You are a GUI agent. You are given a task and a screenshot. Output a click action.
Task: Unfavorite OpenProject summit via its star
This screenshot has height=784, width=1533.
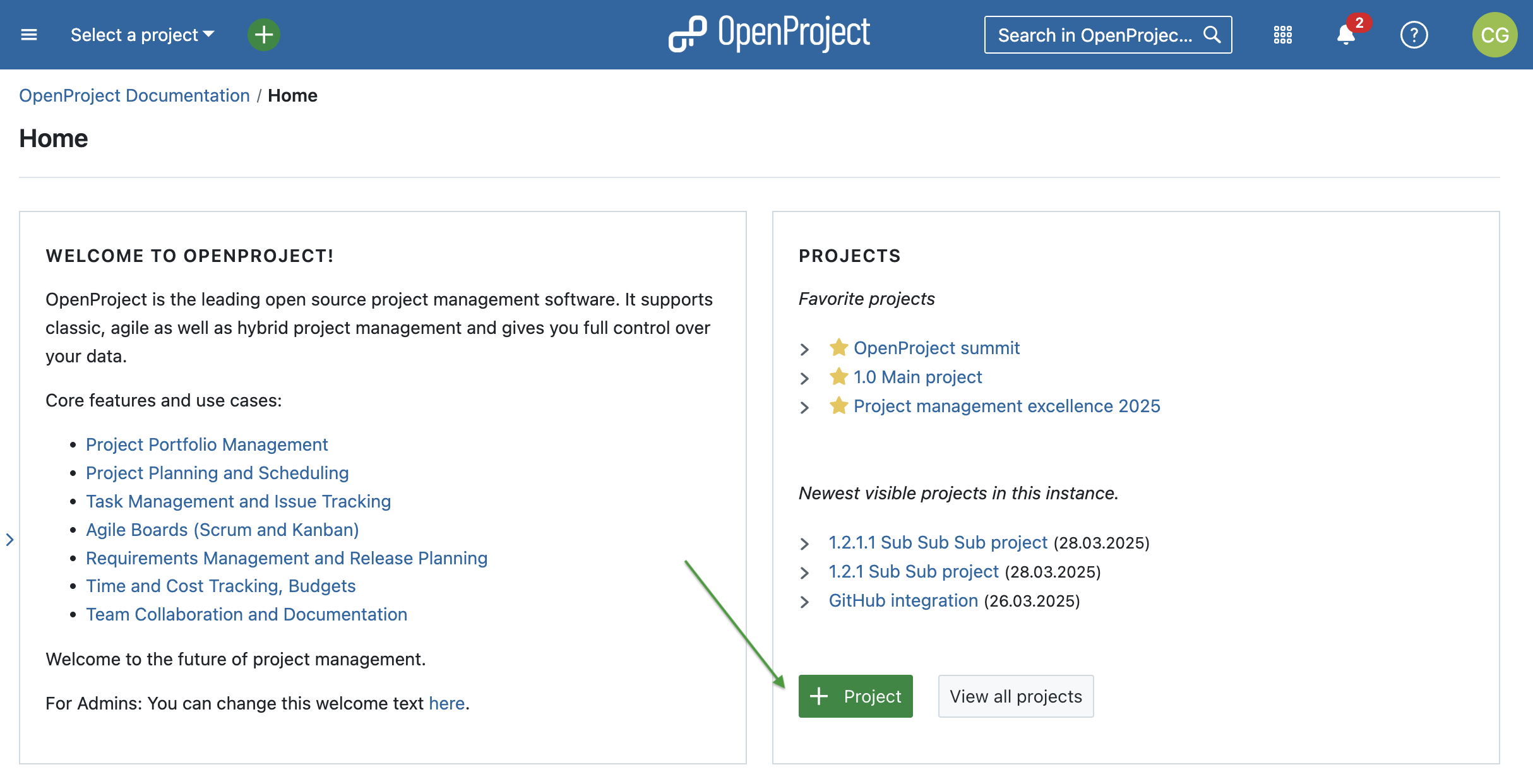[838, 347]
